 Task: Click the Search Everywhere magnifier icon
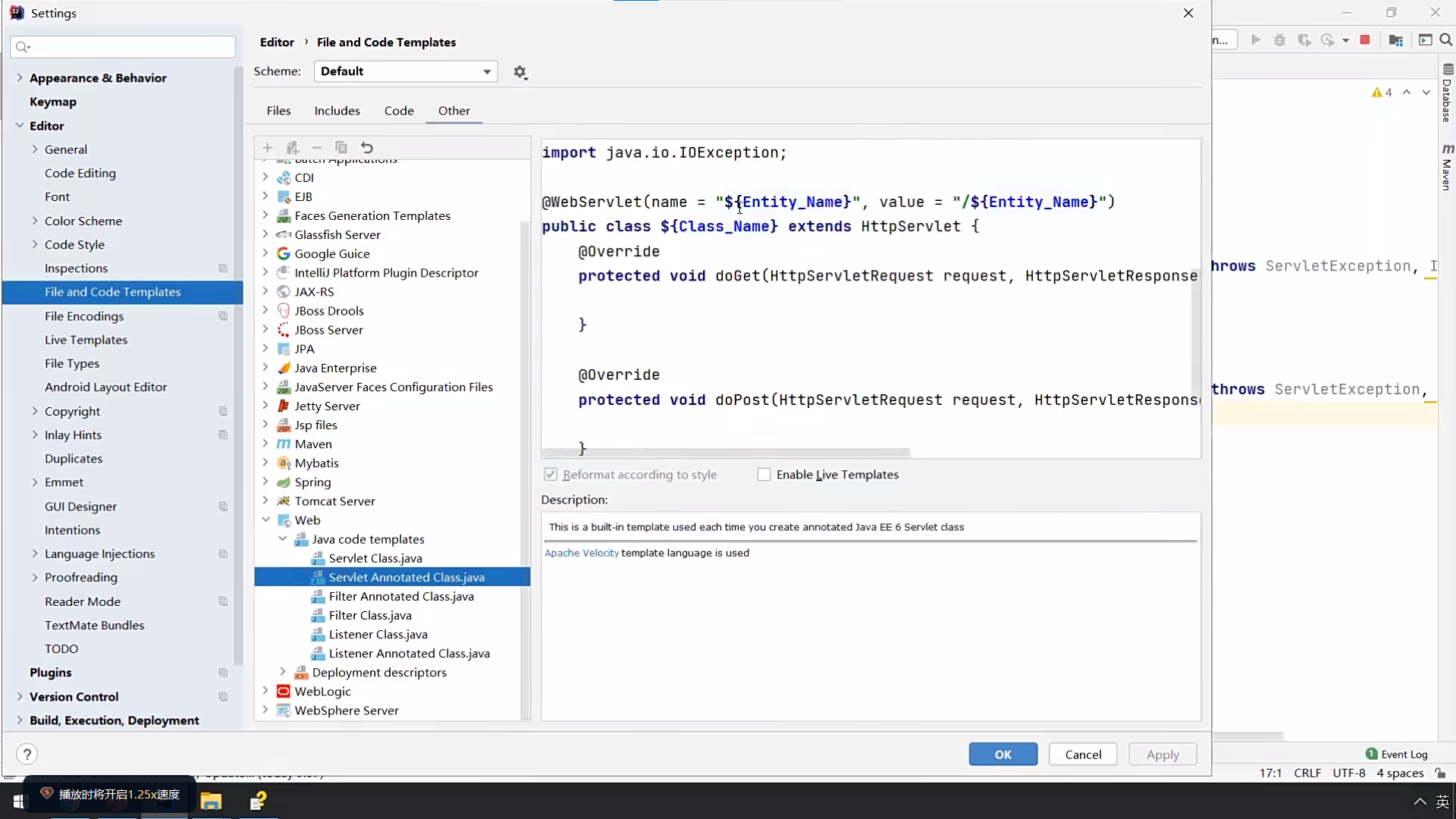point(1446,40)
